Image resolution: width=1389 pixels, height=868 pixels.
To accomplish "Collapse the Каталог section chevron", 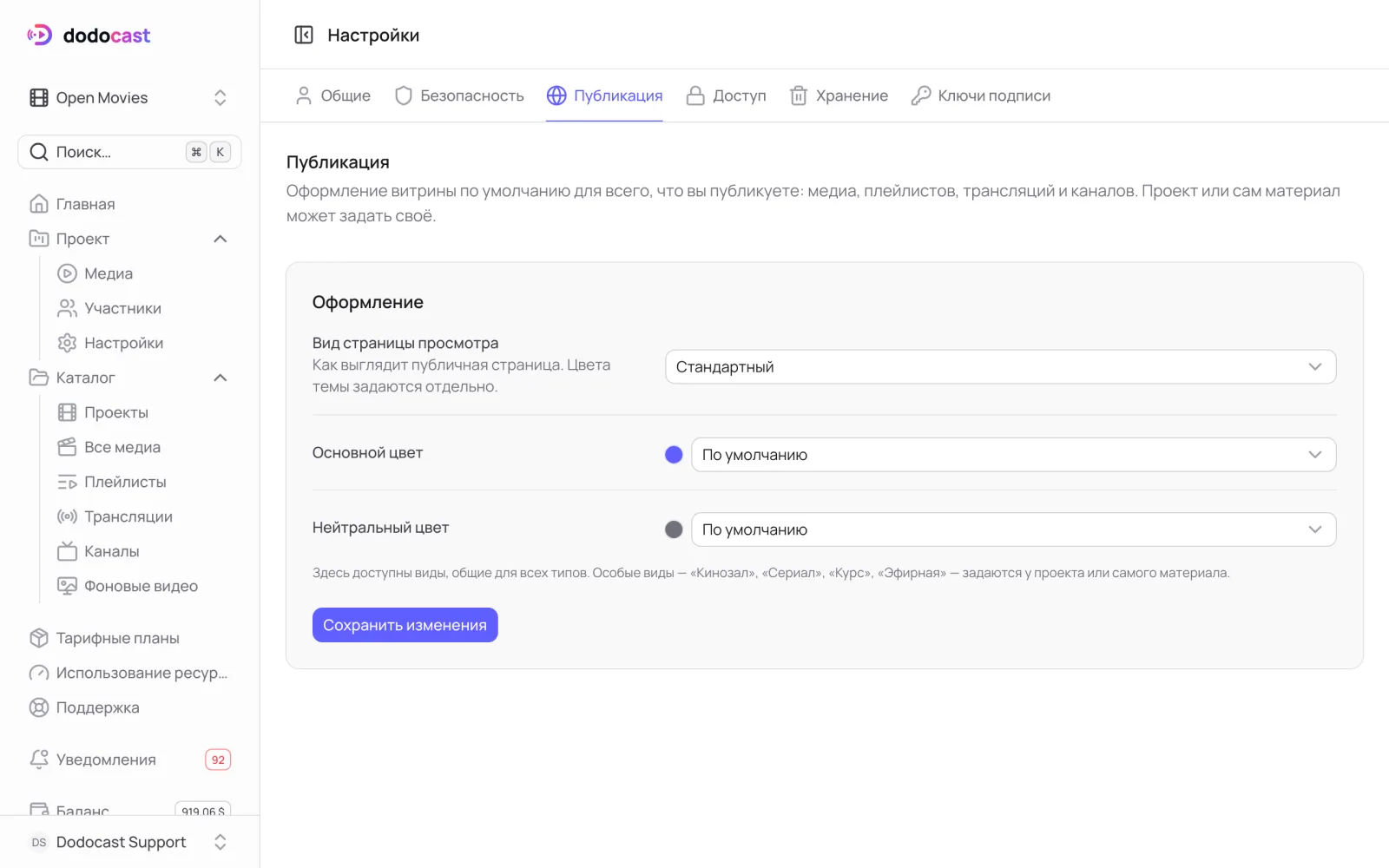I will [221, 378].
